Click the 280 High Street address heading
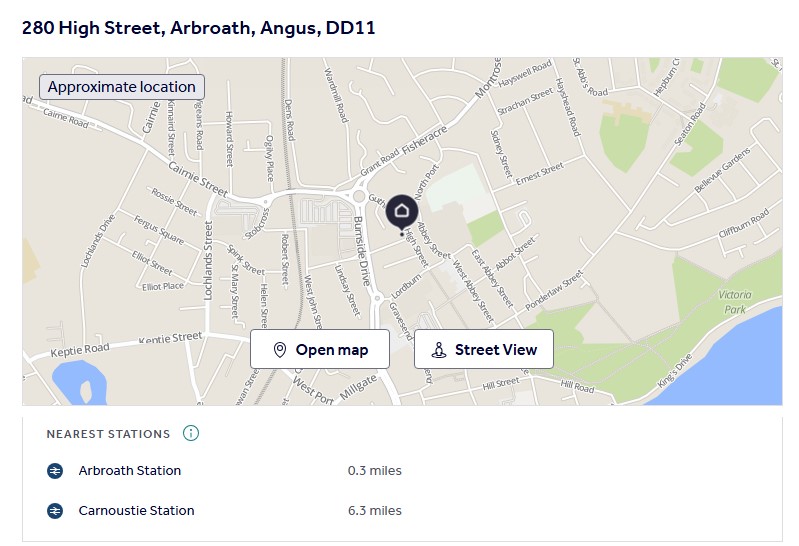799x546 pixels. pos(199,28)
